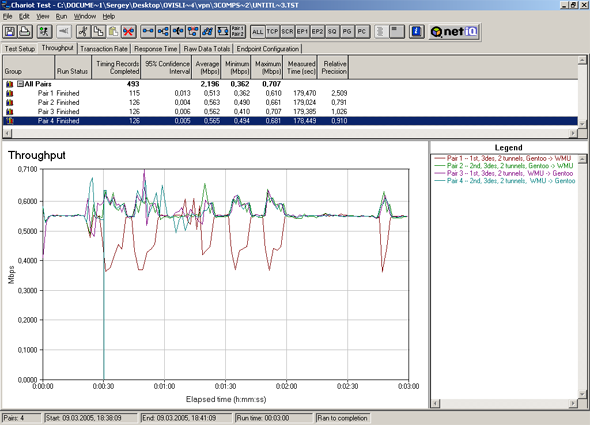Click the swap endpoints arrows icon
Image resolution: width=590 pixels, height=425 pixels.
click(223, 32)
